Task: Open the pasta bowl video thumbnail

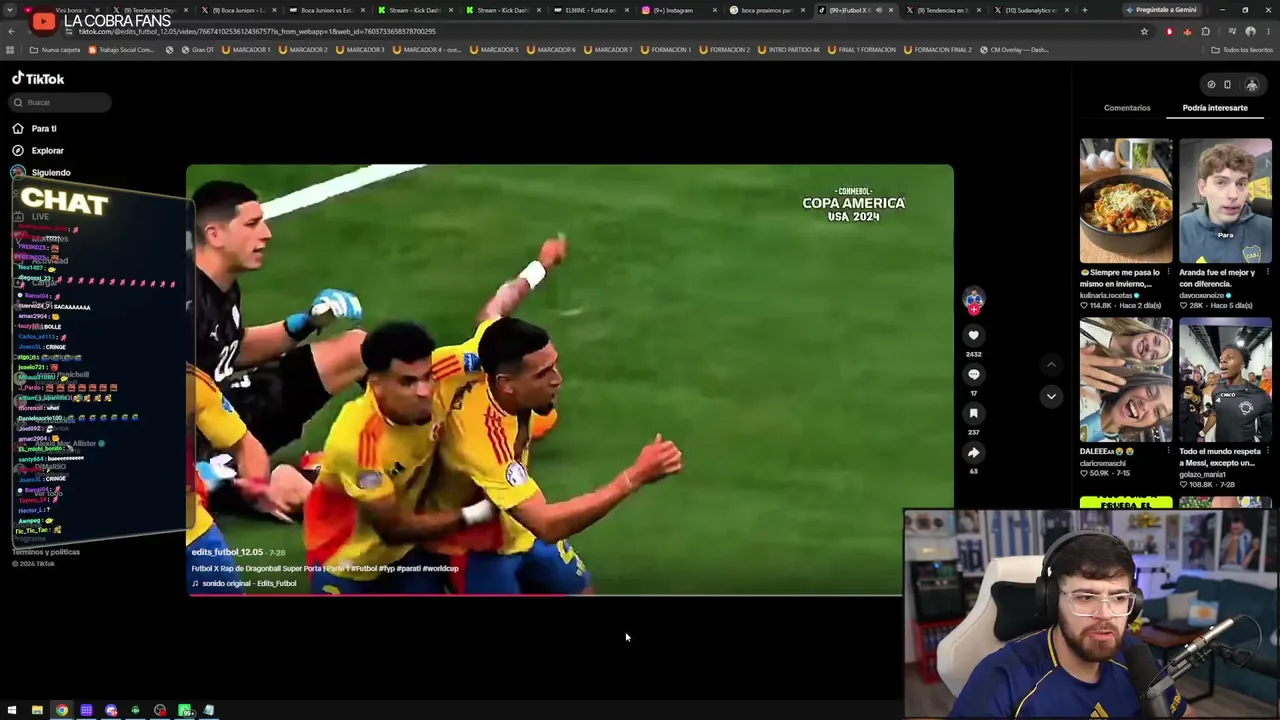Action: coord(1126,201)
